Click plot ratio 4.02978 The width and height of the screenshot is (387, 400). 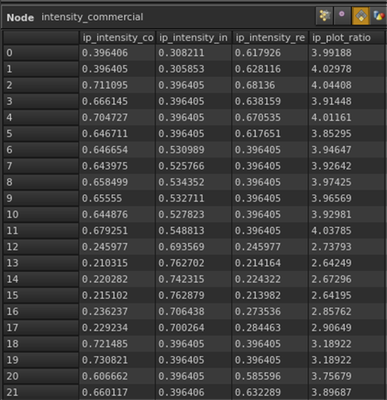click(x=331, y=69)
